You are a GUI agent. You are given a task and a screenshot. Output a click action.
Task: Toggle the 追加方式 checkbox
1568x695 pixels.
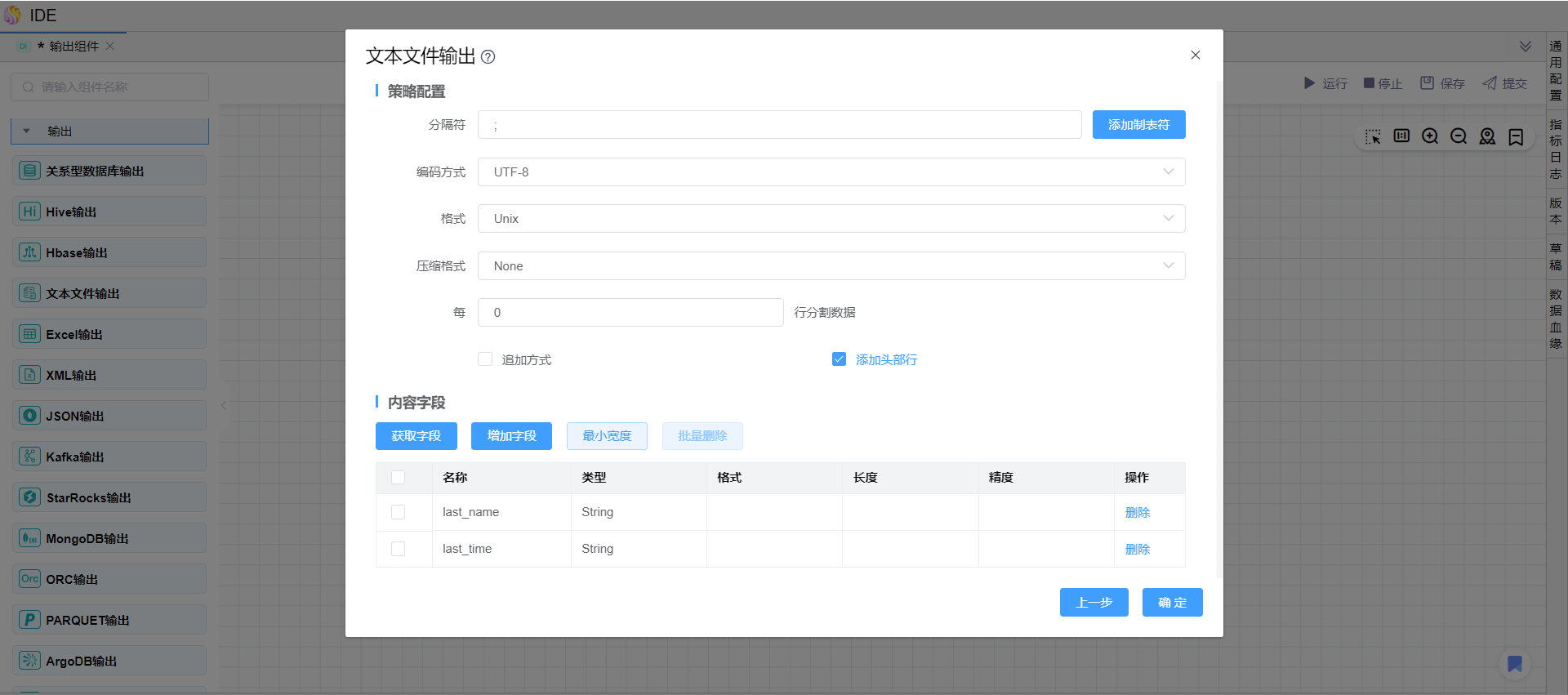(485, 359)
